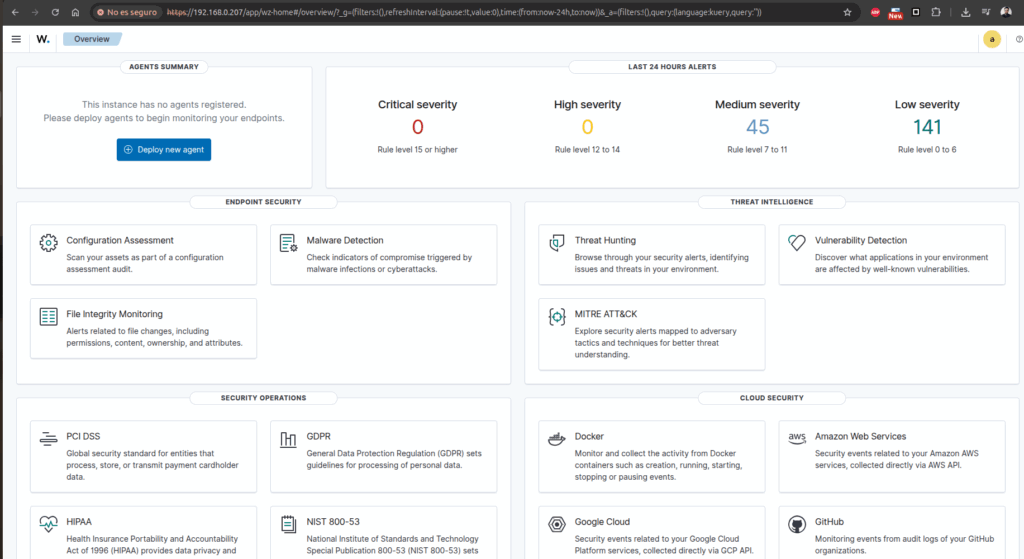Bookmark the page with star icon
The height and width of the screenshot is (559, 1024).
(x=847, y=12)
